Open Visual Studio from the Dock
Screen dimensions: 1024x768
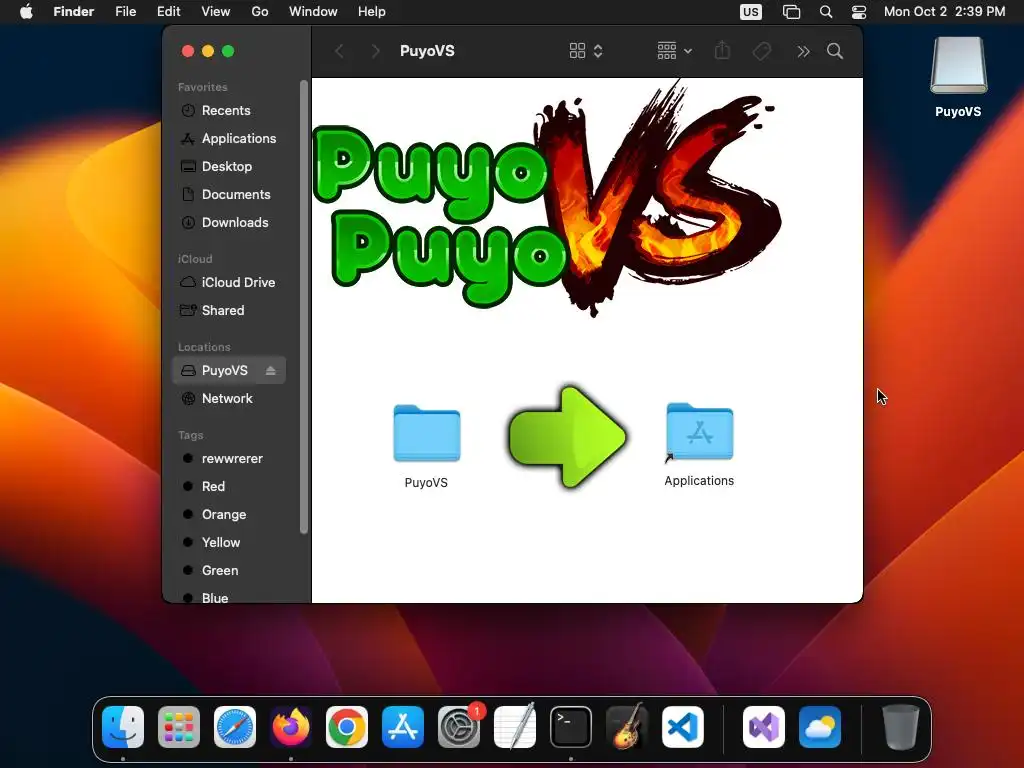click(x=764, y=727)
